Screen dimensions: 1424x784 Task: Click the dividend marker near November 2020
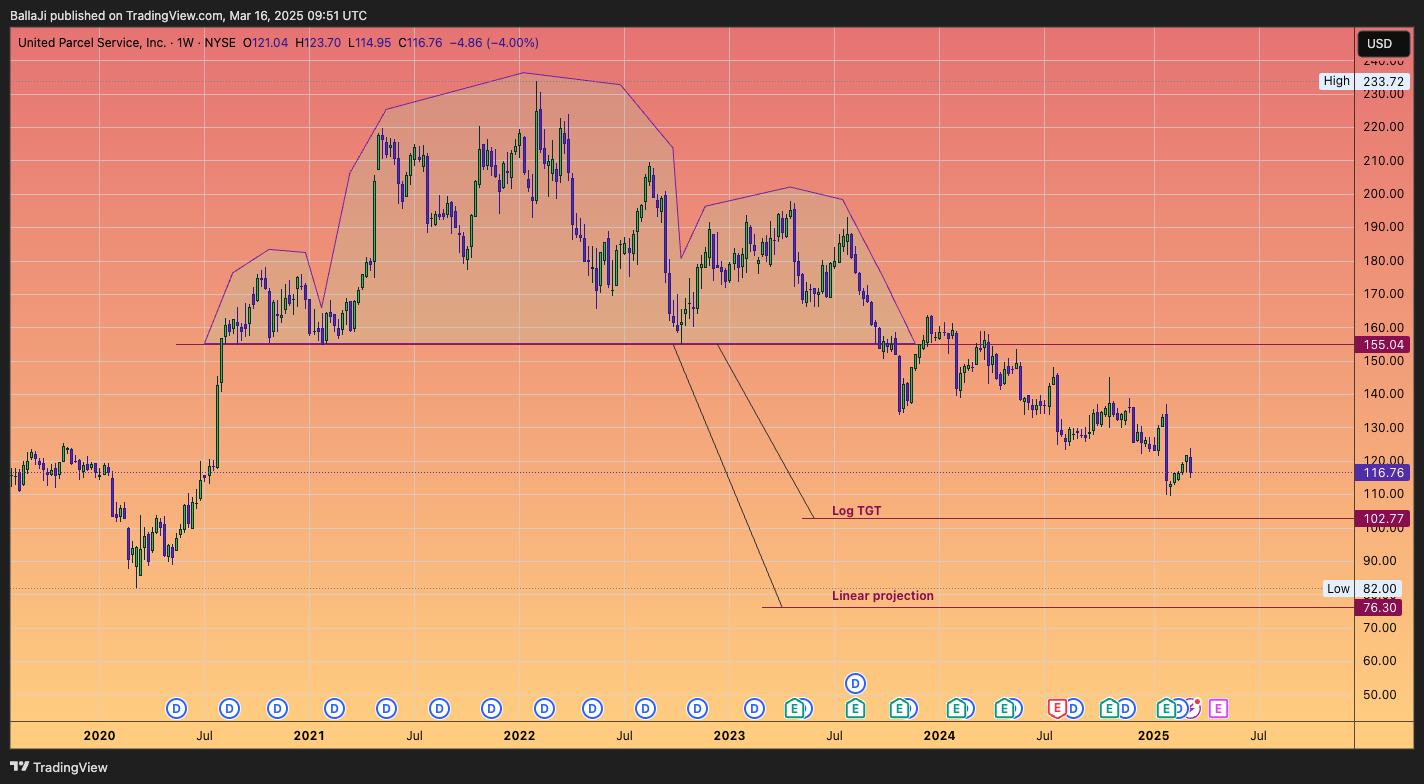point(278,709)
